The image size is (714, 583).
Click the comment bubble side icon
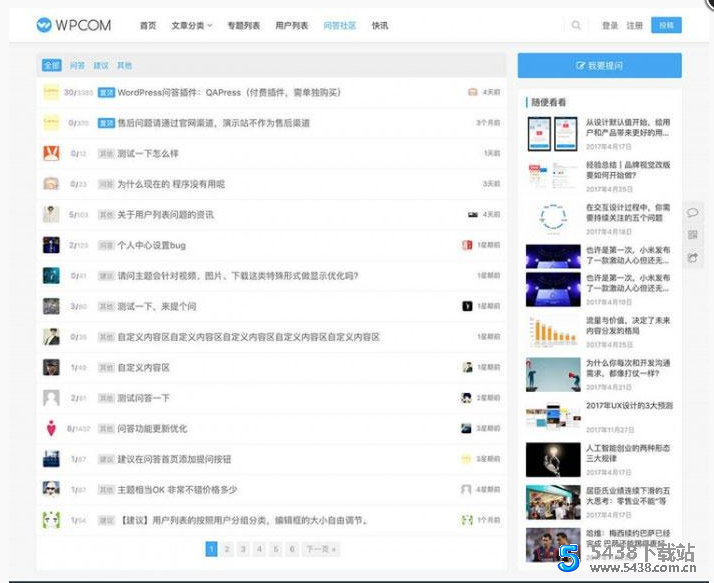(693, 213)
